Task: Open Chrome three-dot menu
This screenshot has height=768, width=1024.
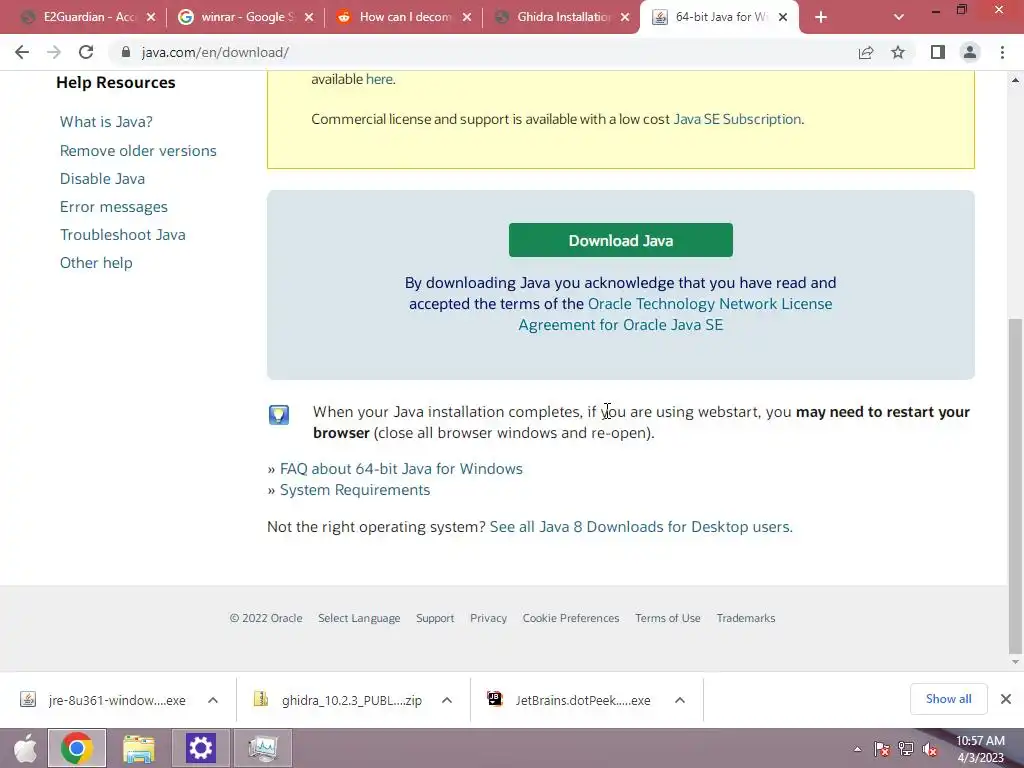Action: tap(1002, 52)
